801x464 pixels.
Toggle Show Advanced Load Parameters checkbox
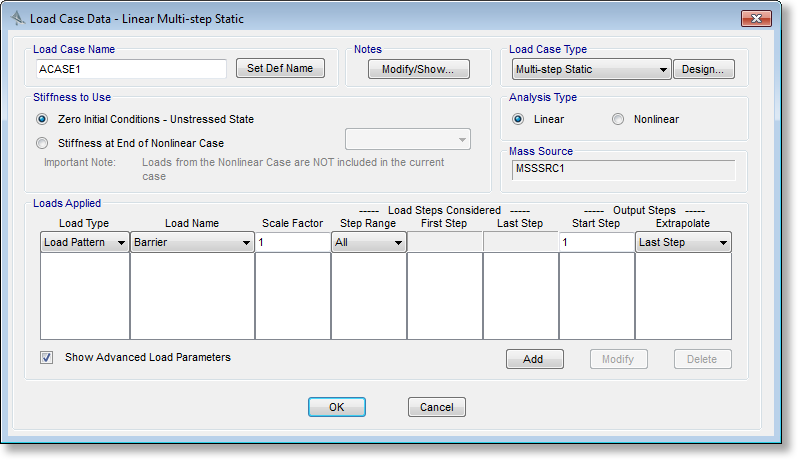coord(46,357)
